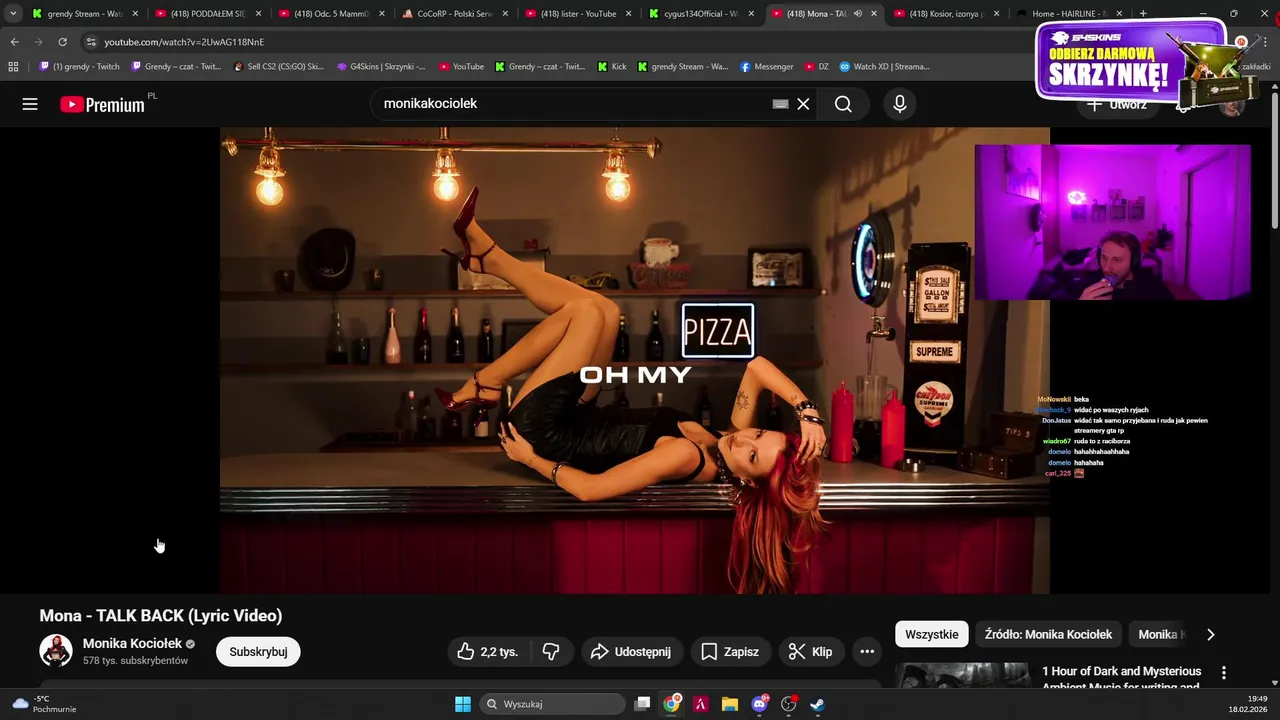This screenshot has width=1280, height=720.
Task: Clear the search text with the X icon
Action: pos(803,104)
